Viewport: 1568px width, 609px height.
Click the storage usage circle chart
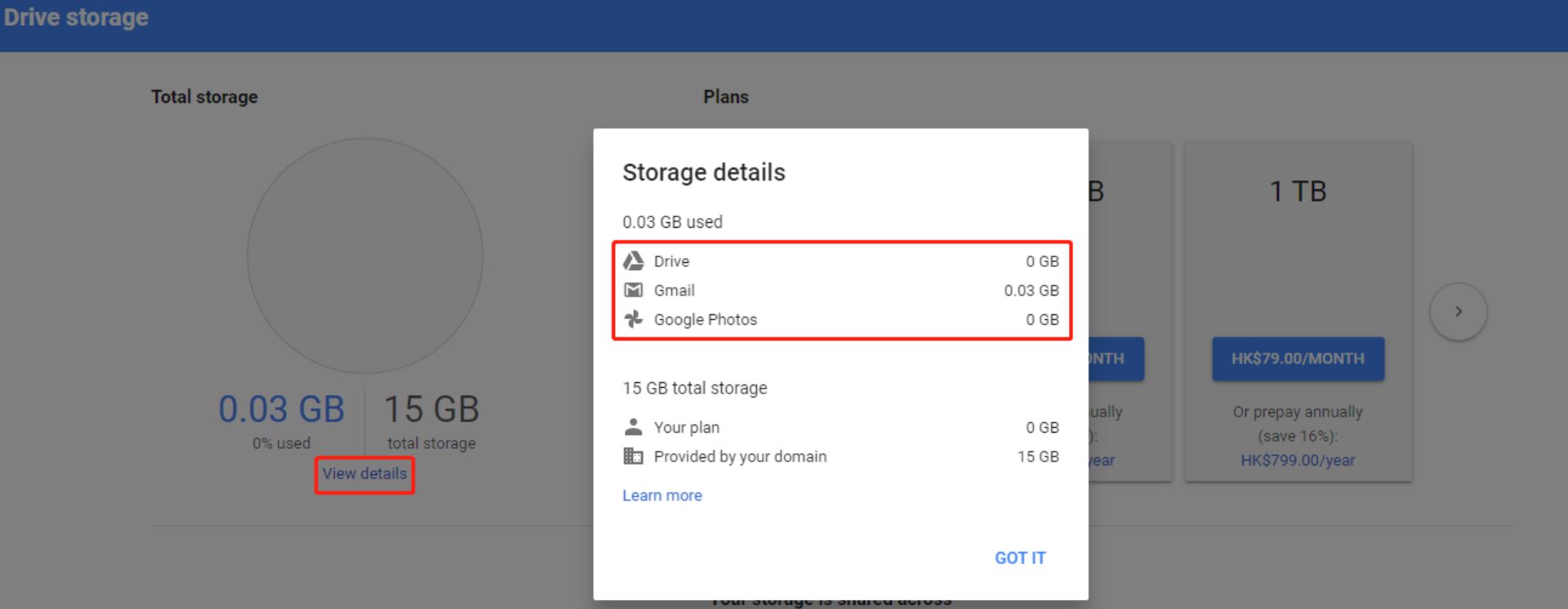click(x=365, y=256)
